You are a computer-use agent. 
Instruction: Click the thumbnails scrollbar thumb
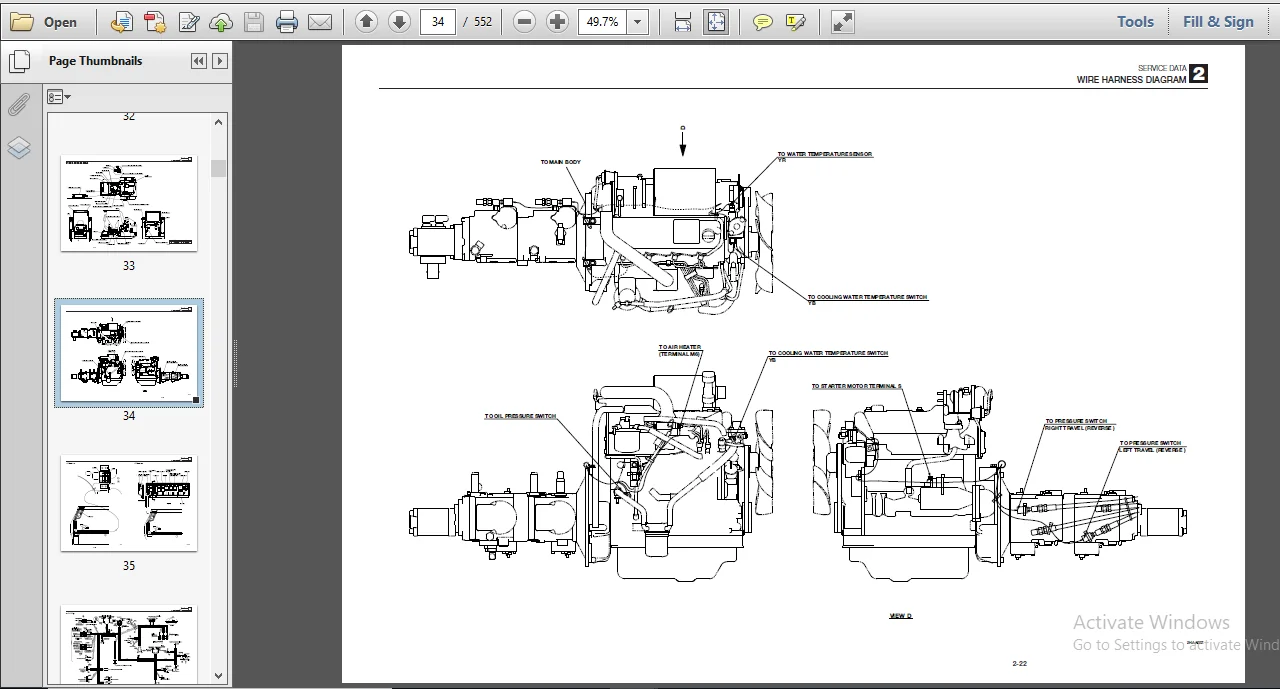tap(219, 168)
